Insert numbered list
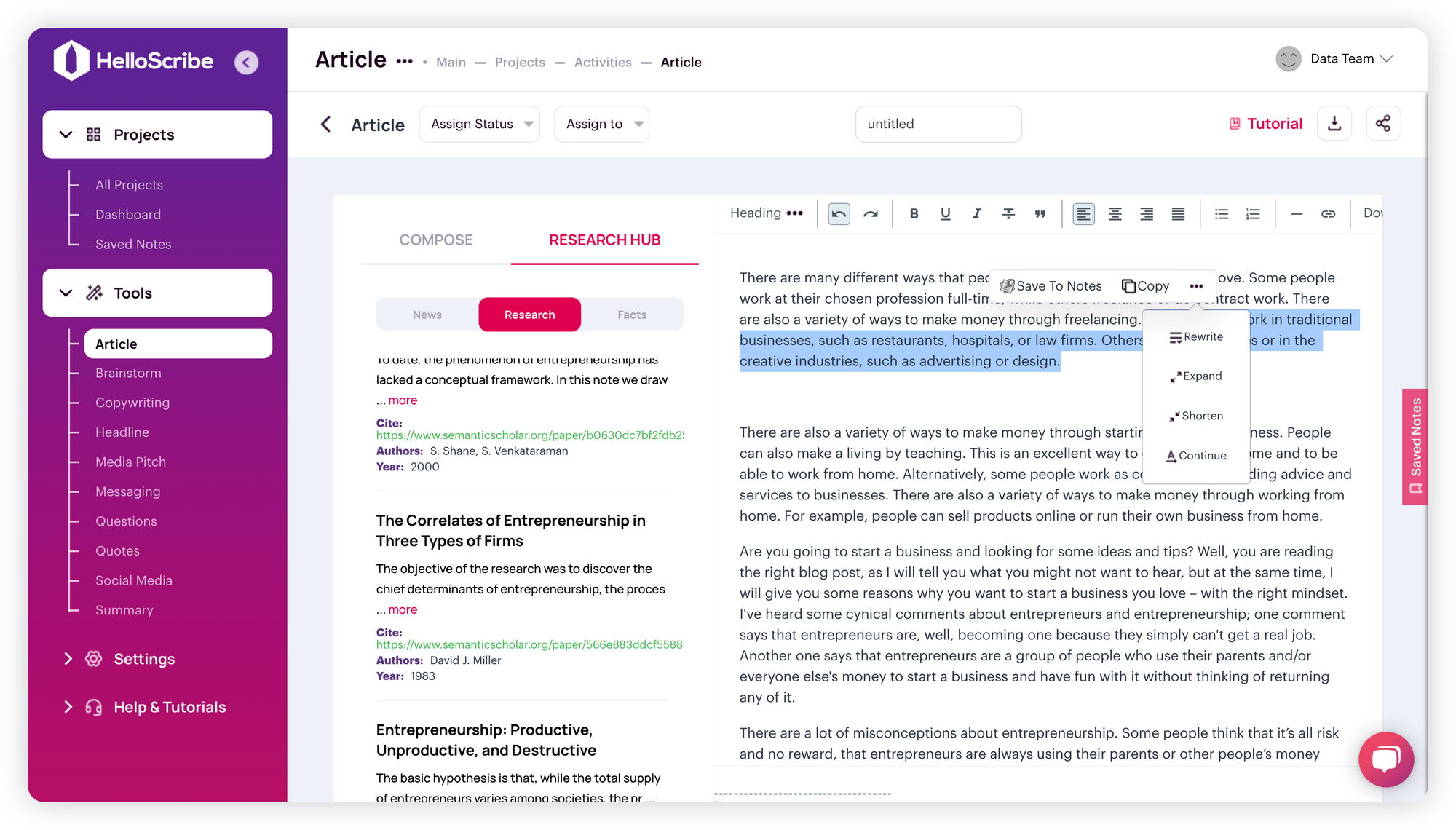The image size is (1456, 830). coord(1253,213)
